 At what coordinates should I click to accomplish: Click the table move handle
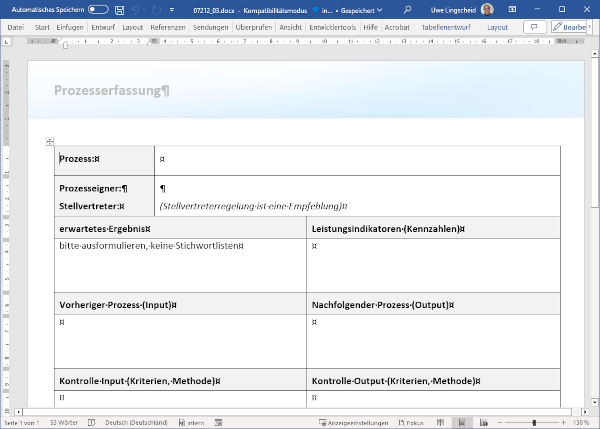(49, 142)
